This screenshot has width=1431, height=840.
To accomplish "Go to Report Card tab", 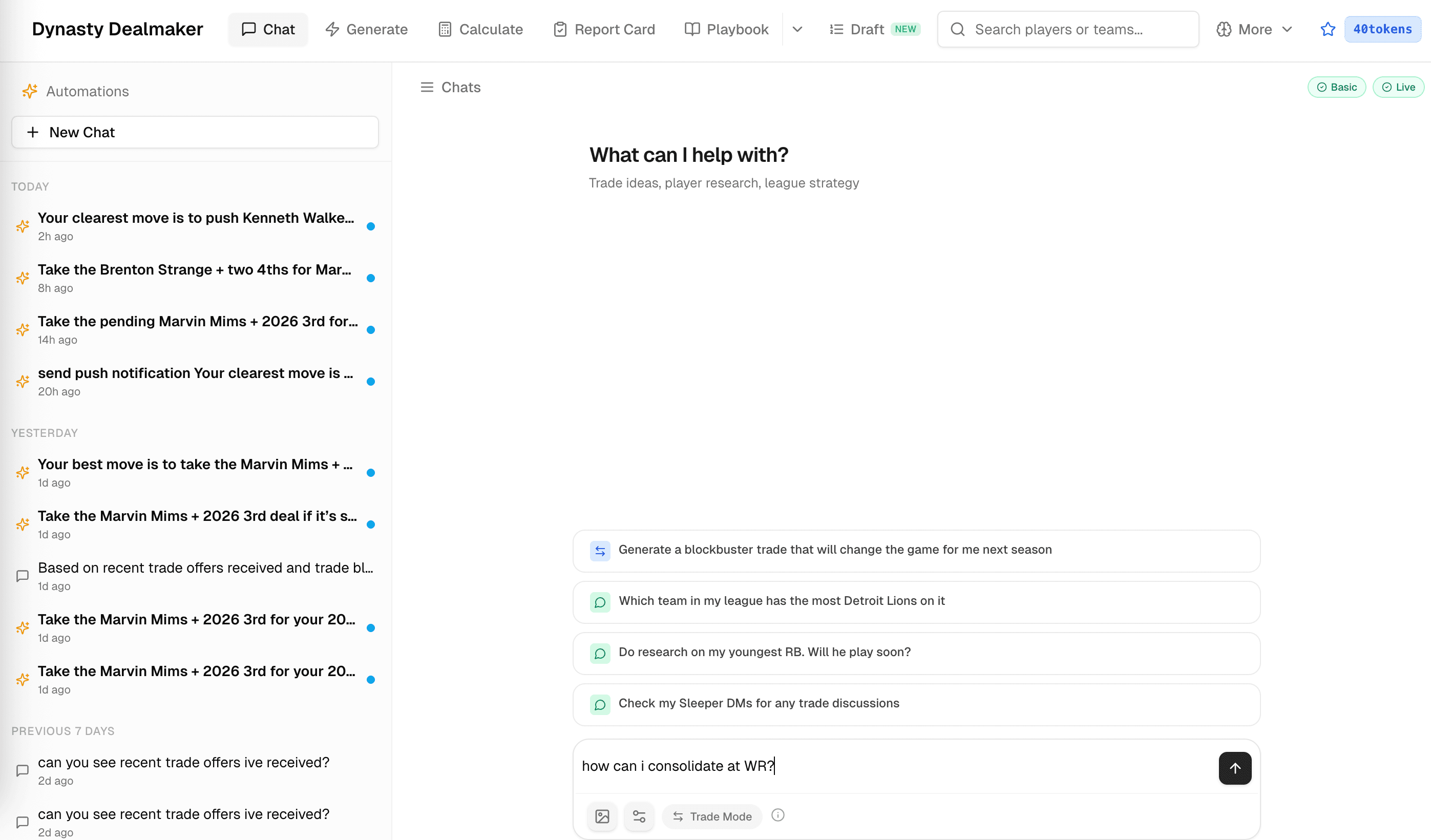I will (x=604, y=29).
